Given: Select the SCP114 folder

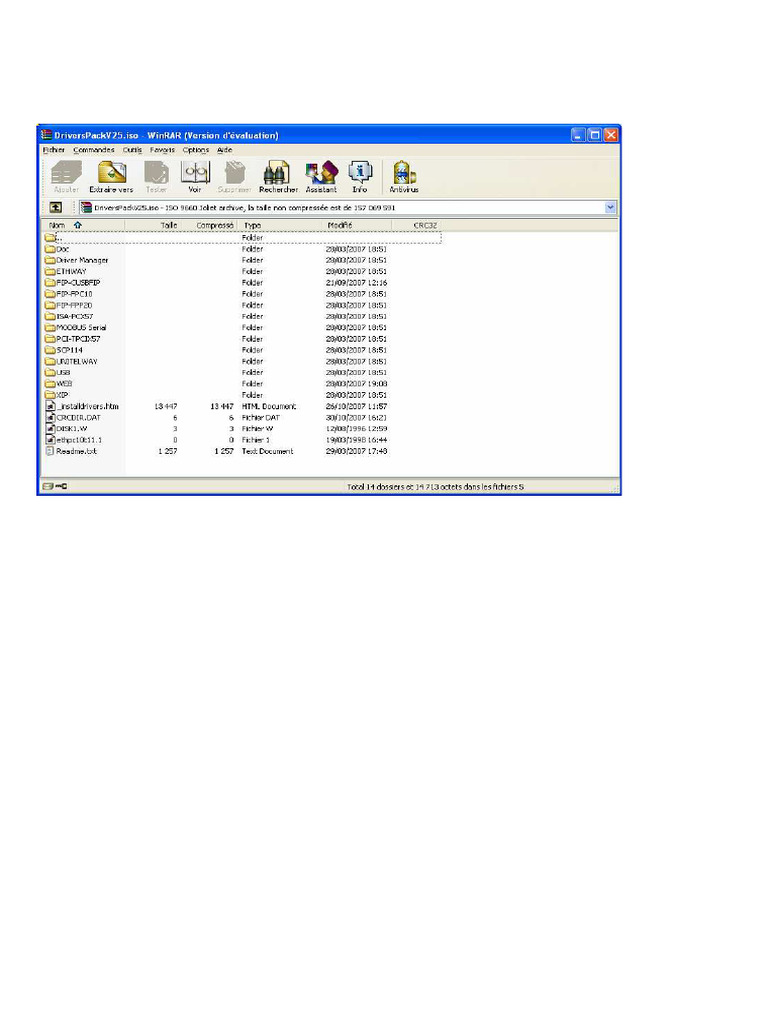Looking at the screenshot, I should [64, 350].
